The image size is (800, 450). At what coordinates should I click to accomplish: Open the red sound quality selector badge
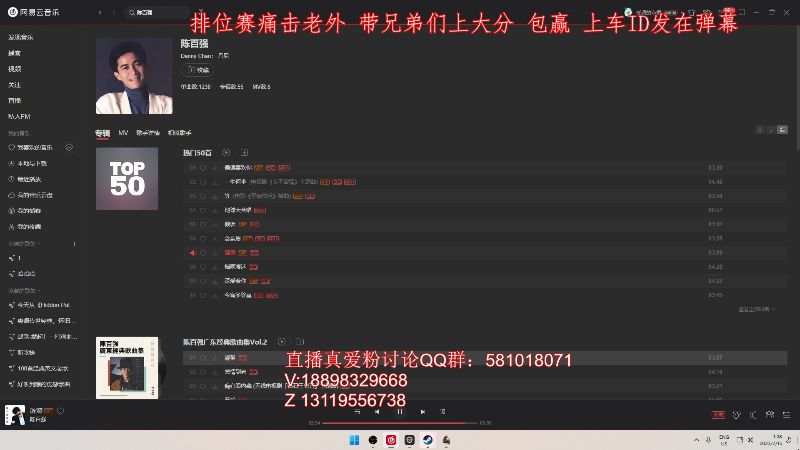click(718, 415)
